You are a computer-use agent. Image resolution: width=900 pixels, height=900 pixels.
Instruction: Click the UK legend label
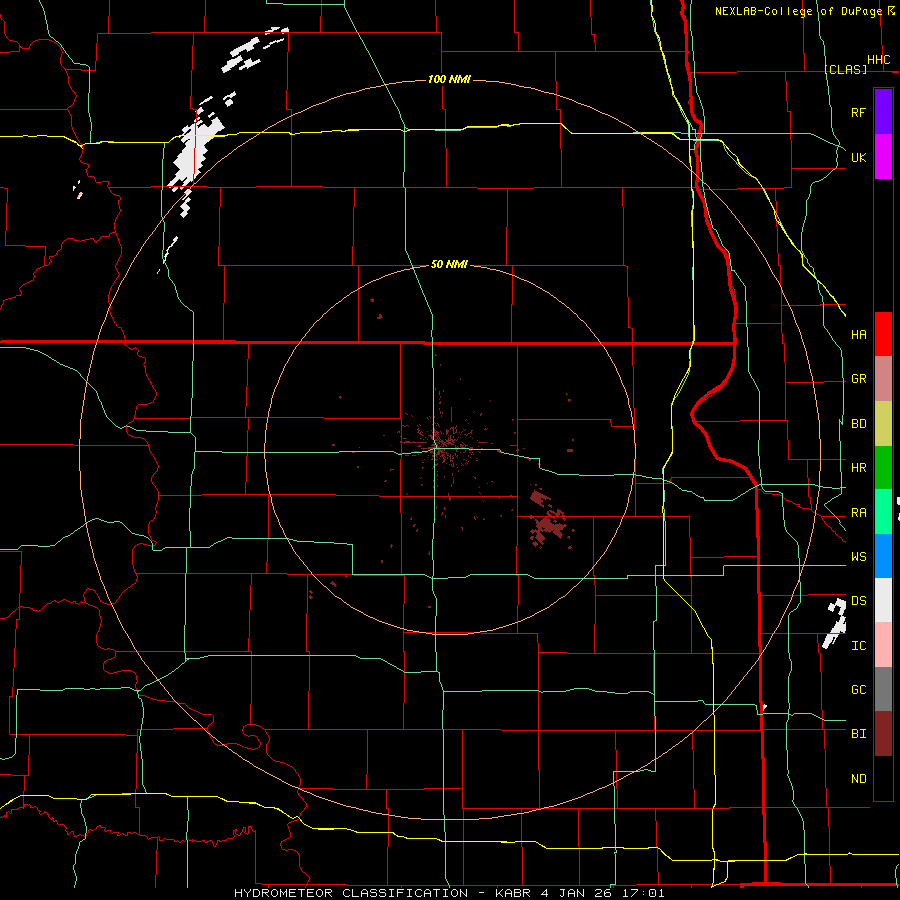coord(858,157)
